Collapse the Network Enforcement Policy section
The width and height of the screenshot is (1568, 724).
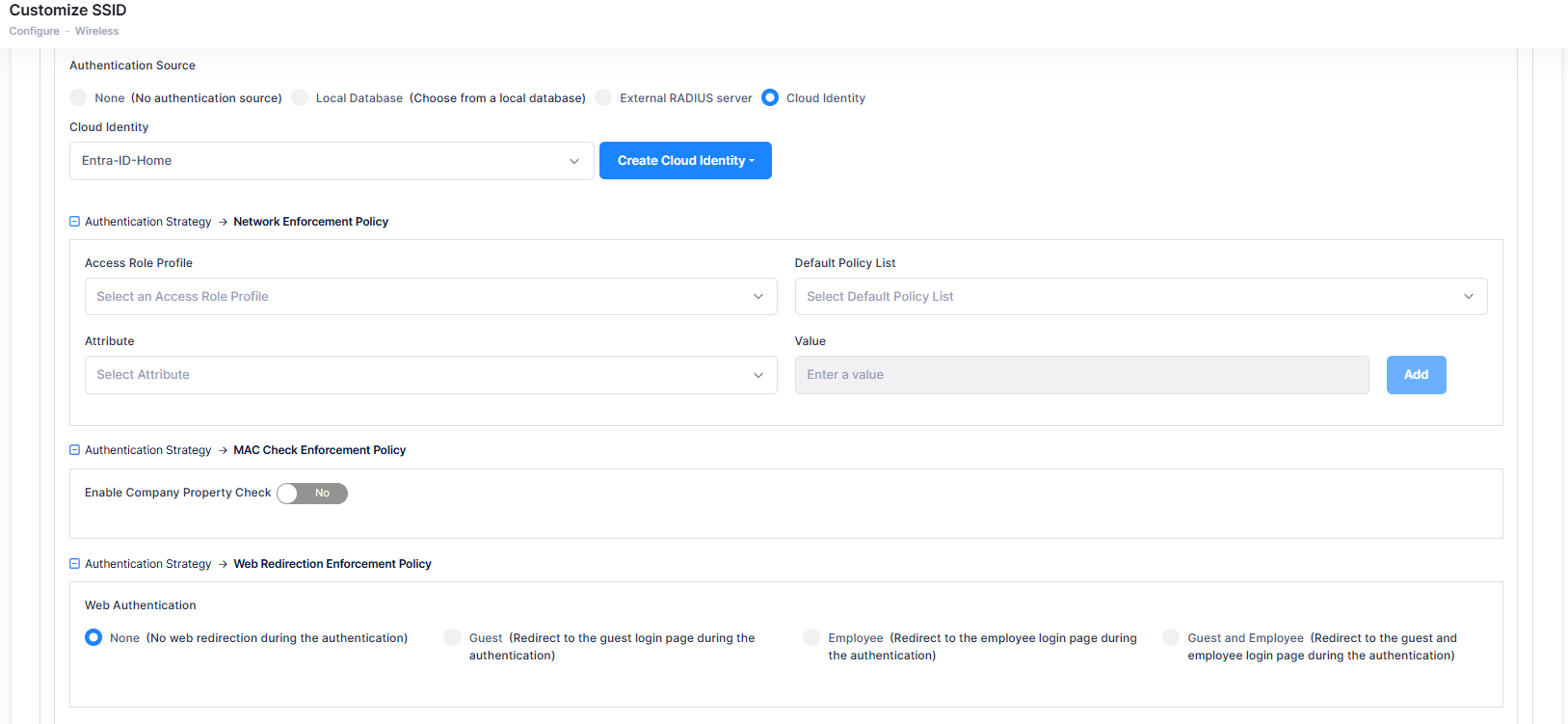click(75, 222)
